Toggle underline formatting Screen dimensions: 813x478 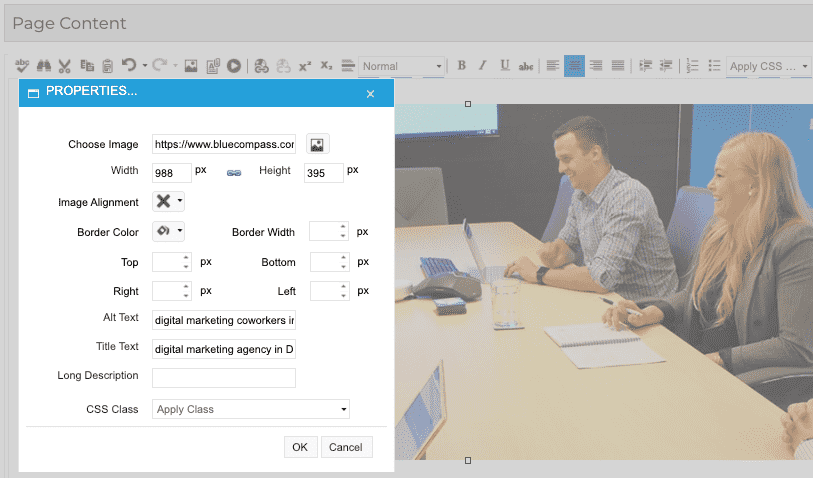(x=504, y=66)
